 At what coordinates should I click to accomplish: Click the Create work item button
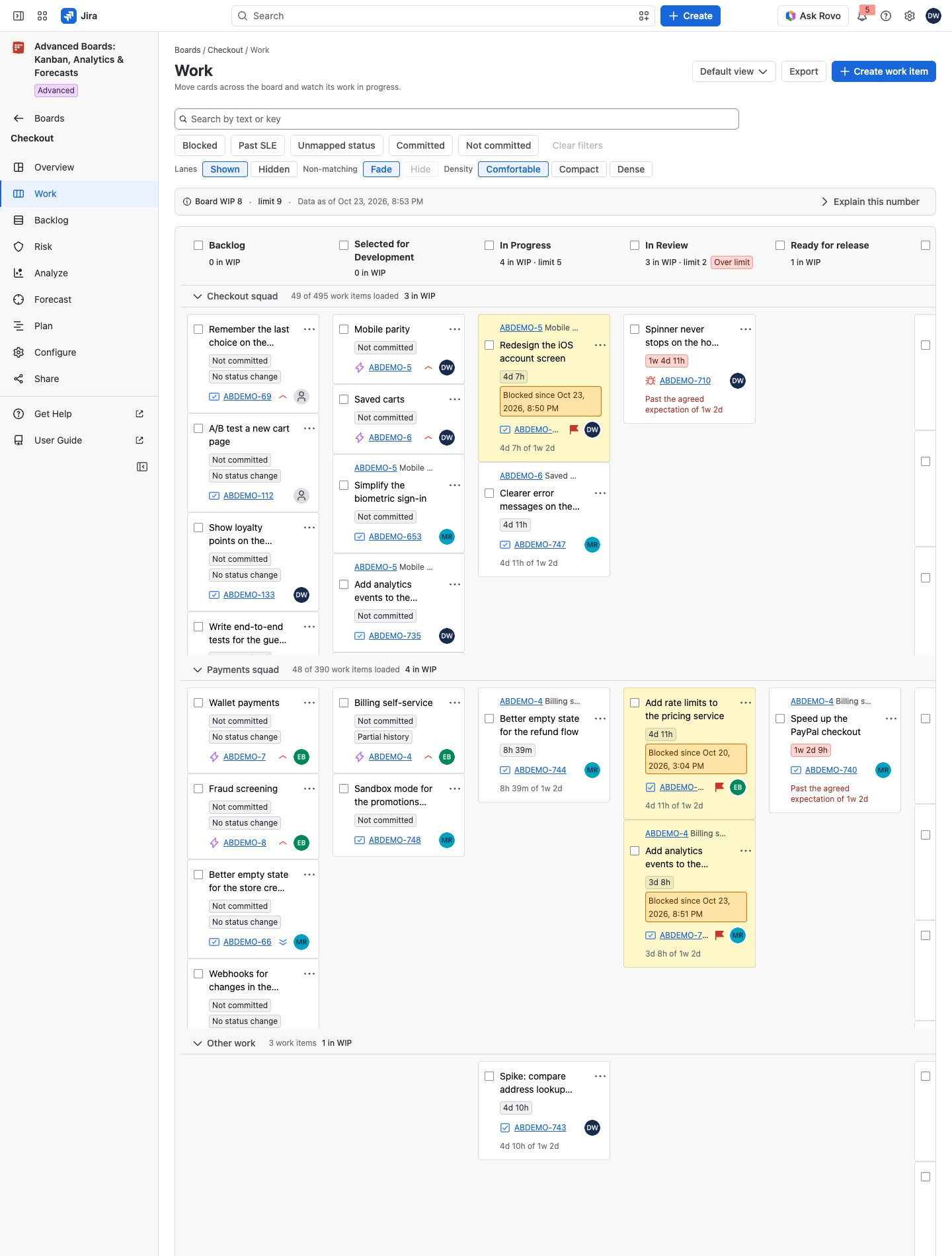[883, 71]
